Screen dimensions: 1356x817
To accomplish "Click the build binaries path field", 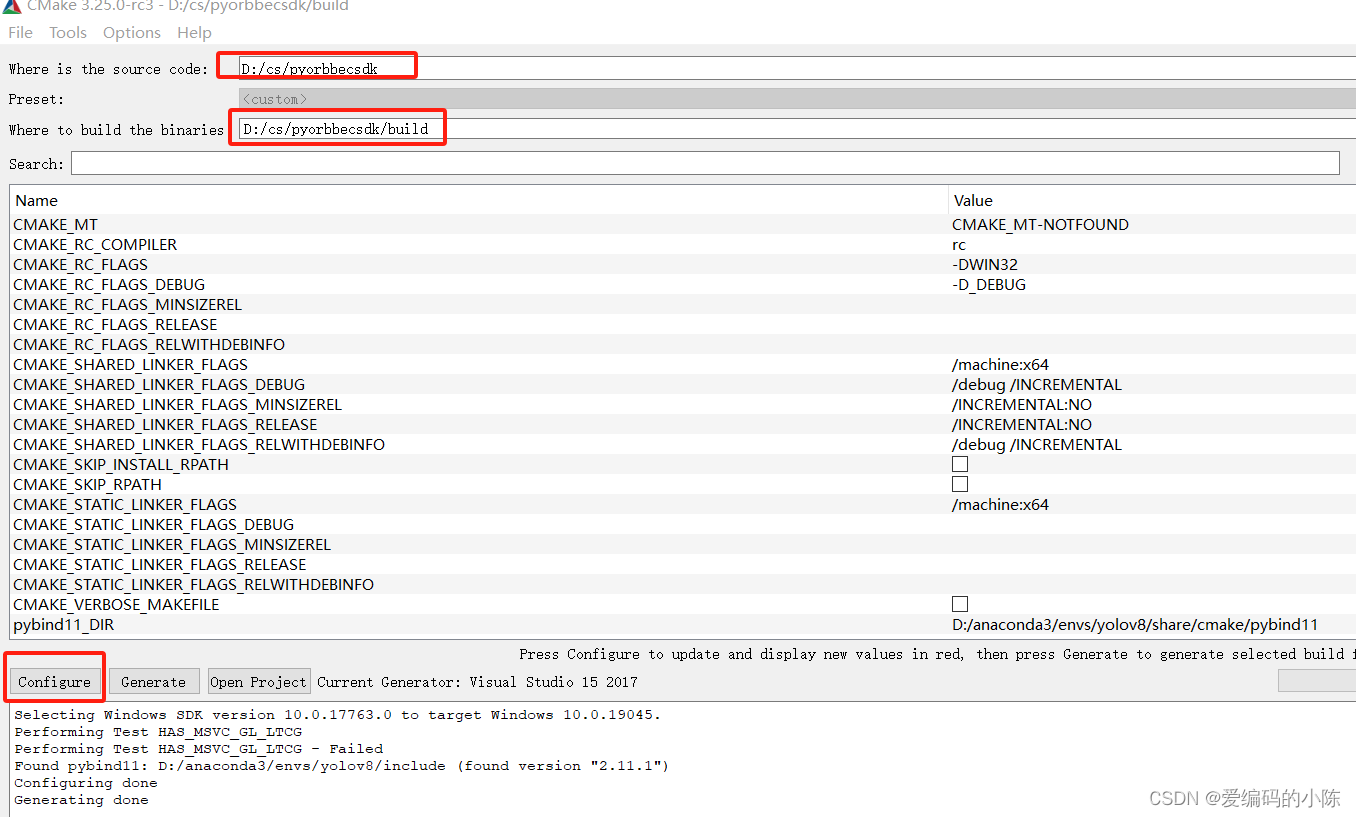I will (797, 129).
